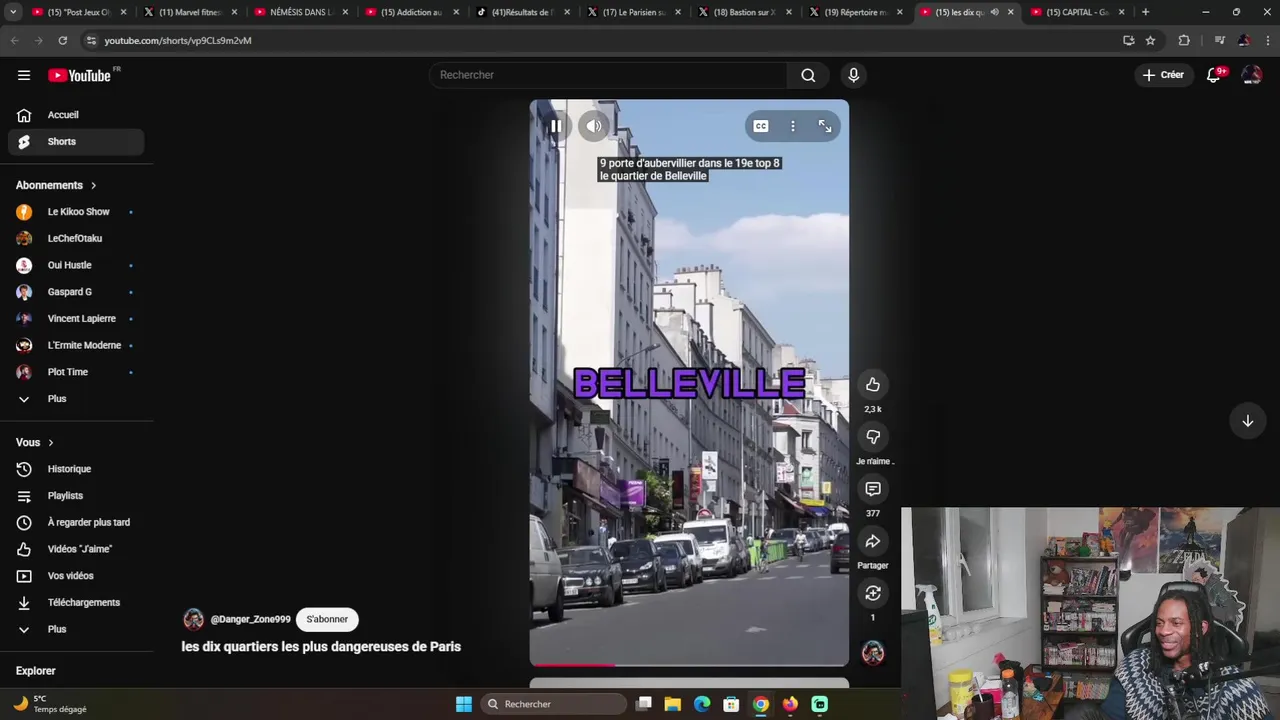Open Téléchargements
1280x720 pixels.
pyautogui.click(x=76, y=602)
